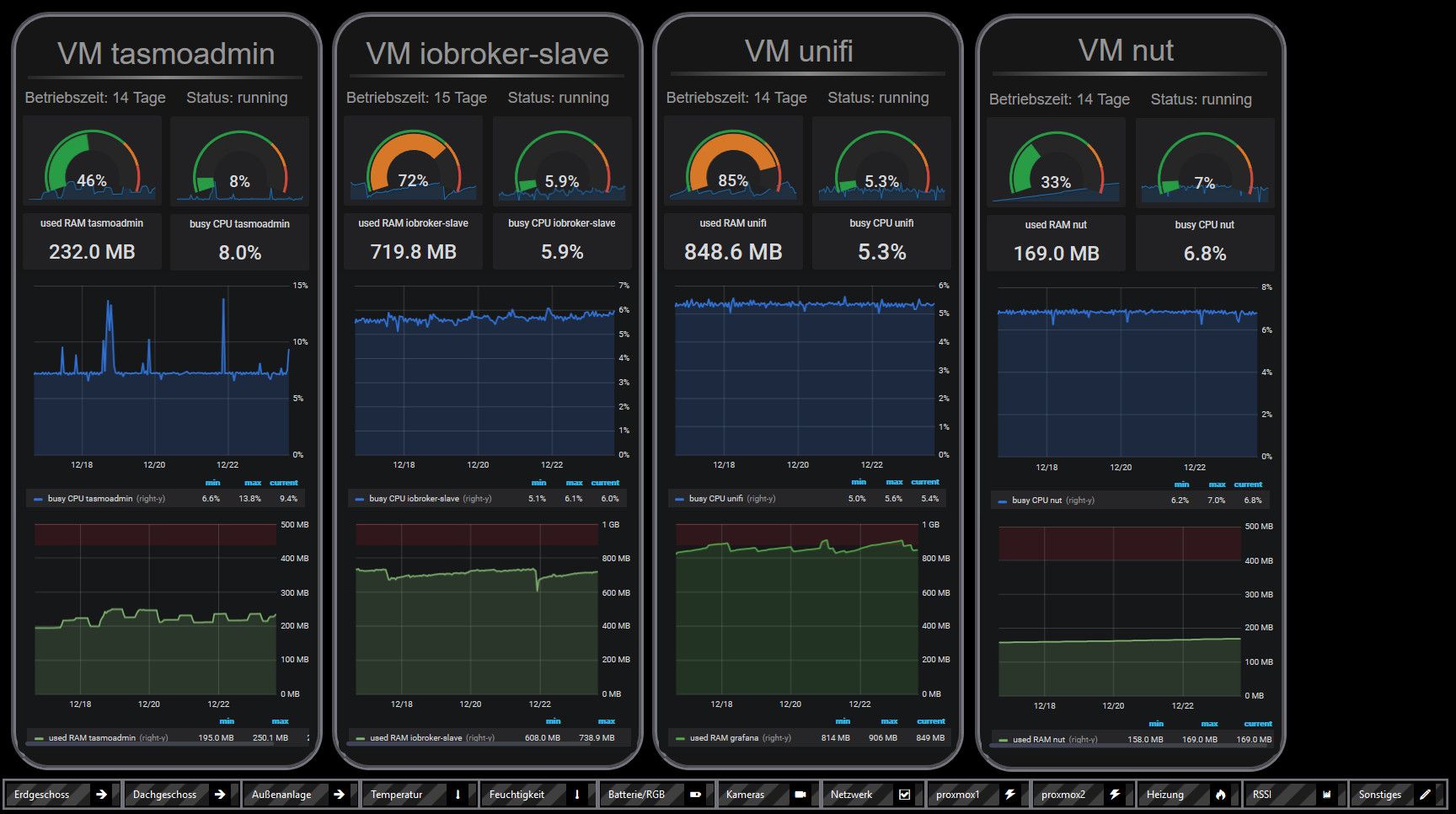Open panel menu from 'busy CPU nut' stat title
The width and height of the screenshot is (1456, 814).
pyautogui.click(x=1205, y=225)
